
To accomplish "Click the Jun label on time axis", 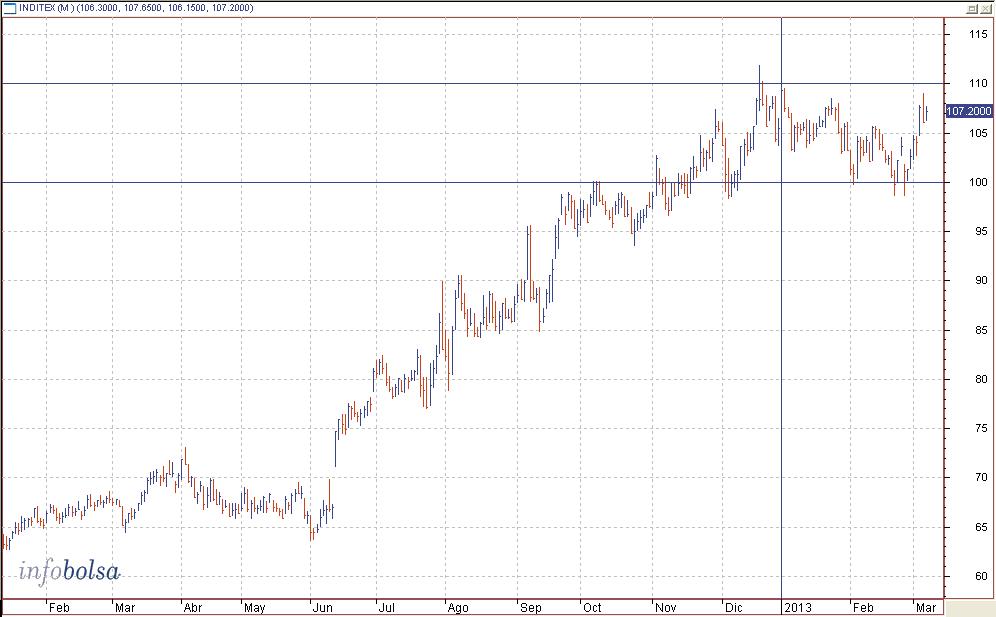I will 323,607.
